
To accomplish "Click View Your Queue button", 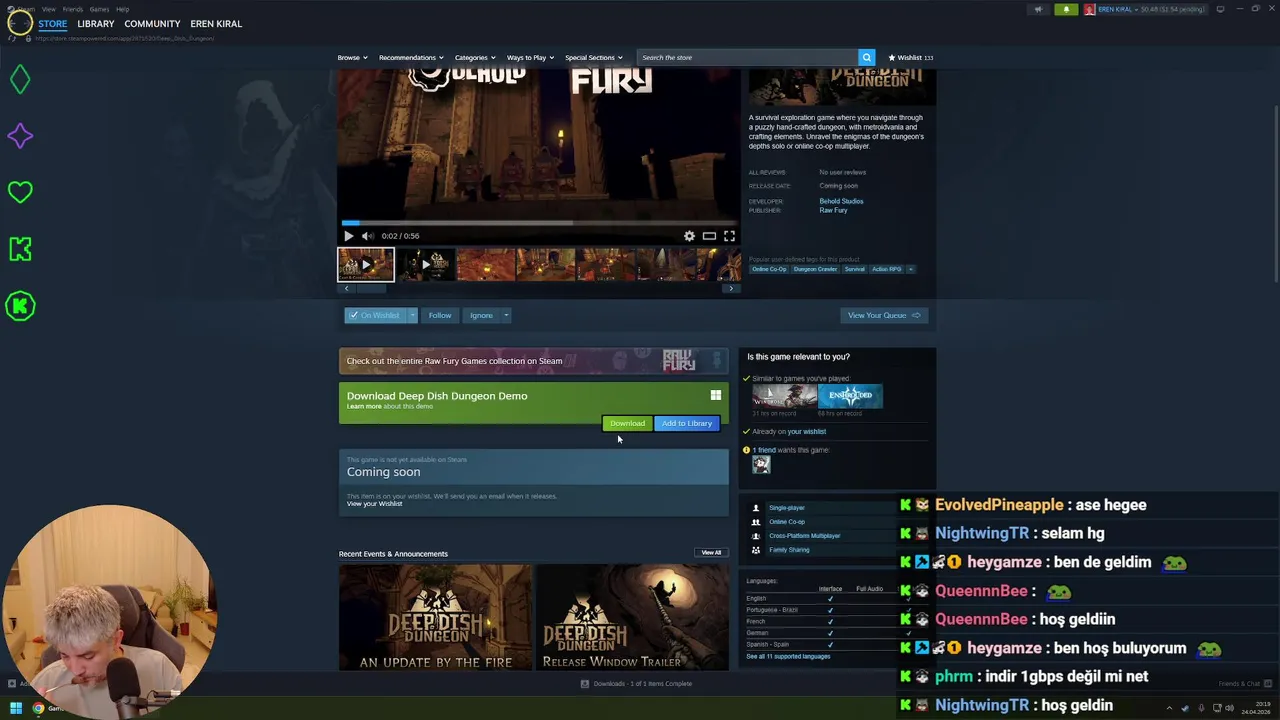I will tap(884, 315).
